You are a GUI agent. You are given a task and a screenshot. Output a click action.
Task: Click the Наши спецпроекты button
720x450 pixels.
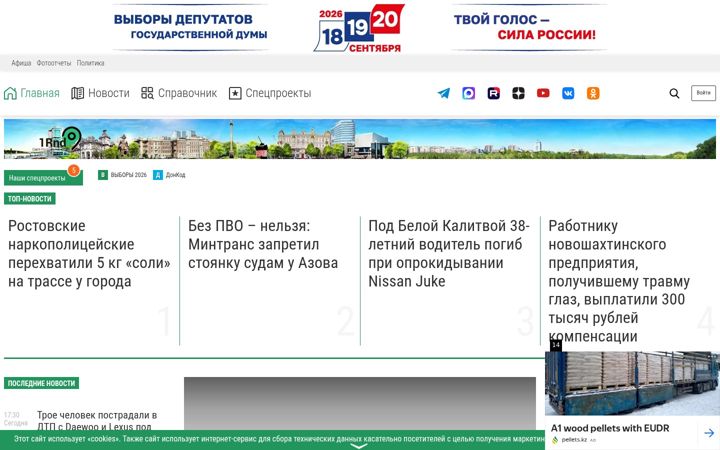click(x=43, y=178)
